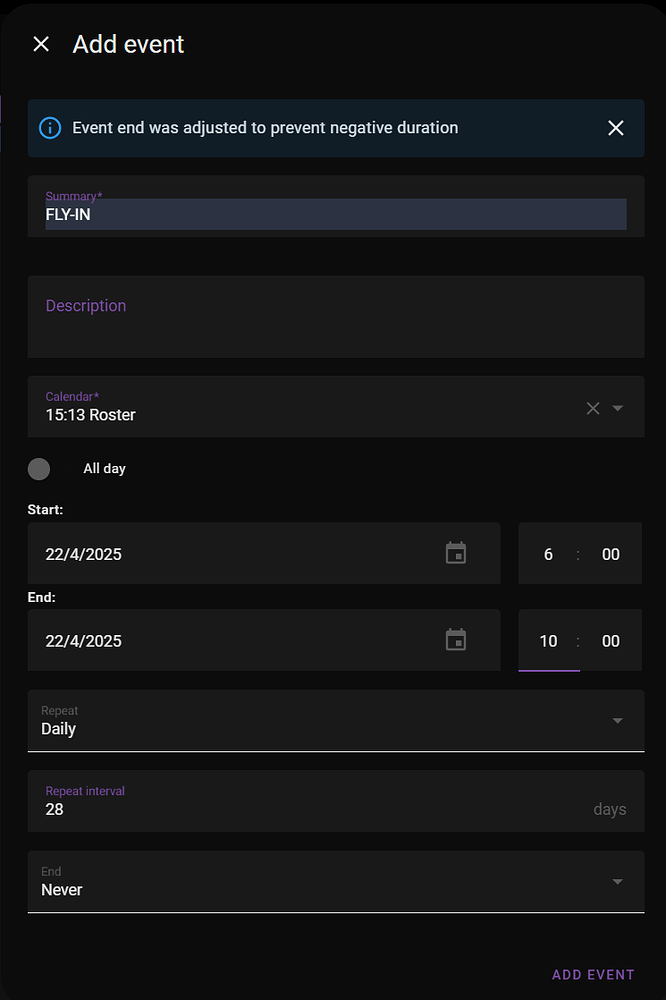Edit the end hour field
This screenshot has height=1000, width=666.
coord(548,641)
